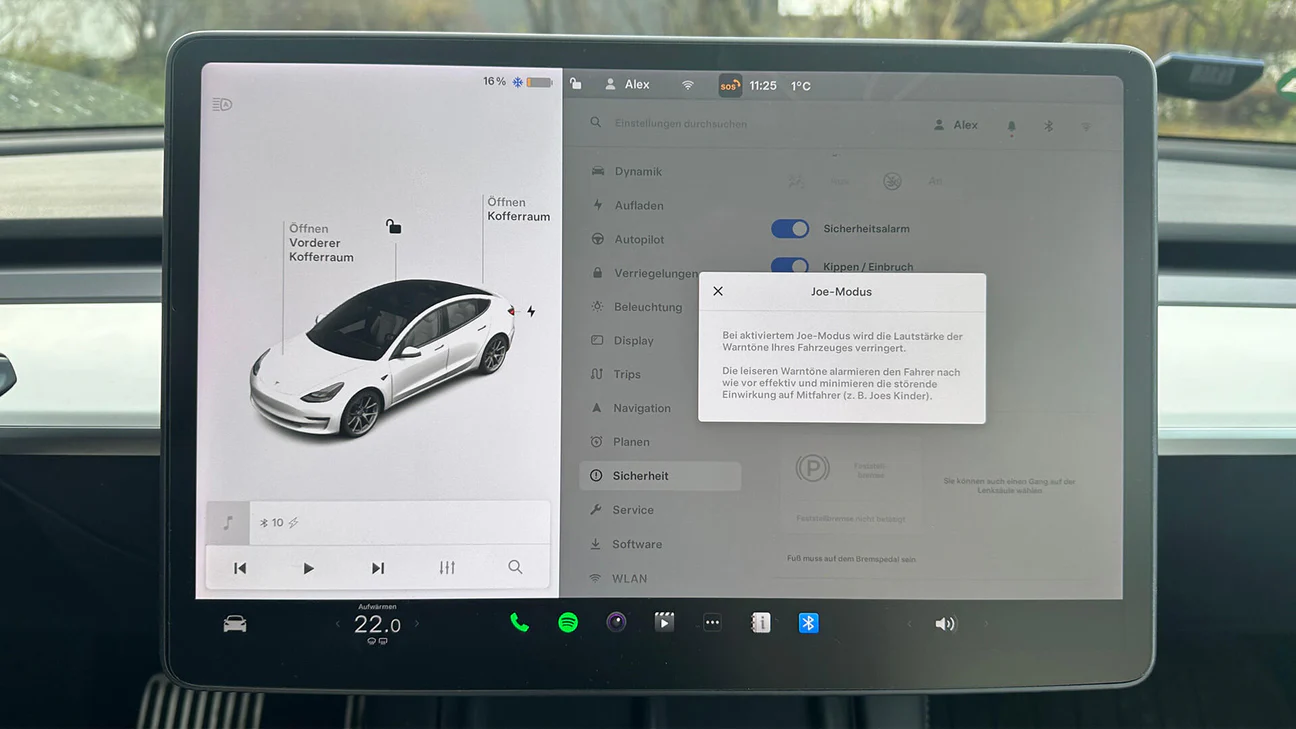Tap the search magnifier in settings

coord(596,123)
